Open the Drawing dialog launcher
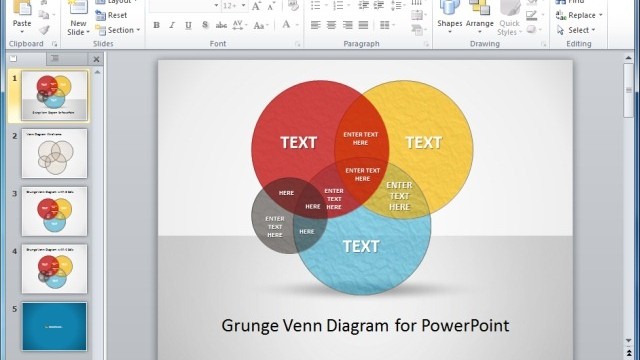640x360 pixels. click(543, 44)
